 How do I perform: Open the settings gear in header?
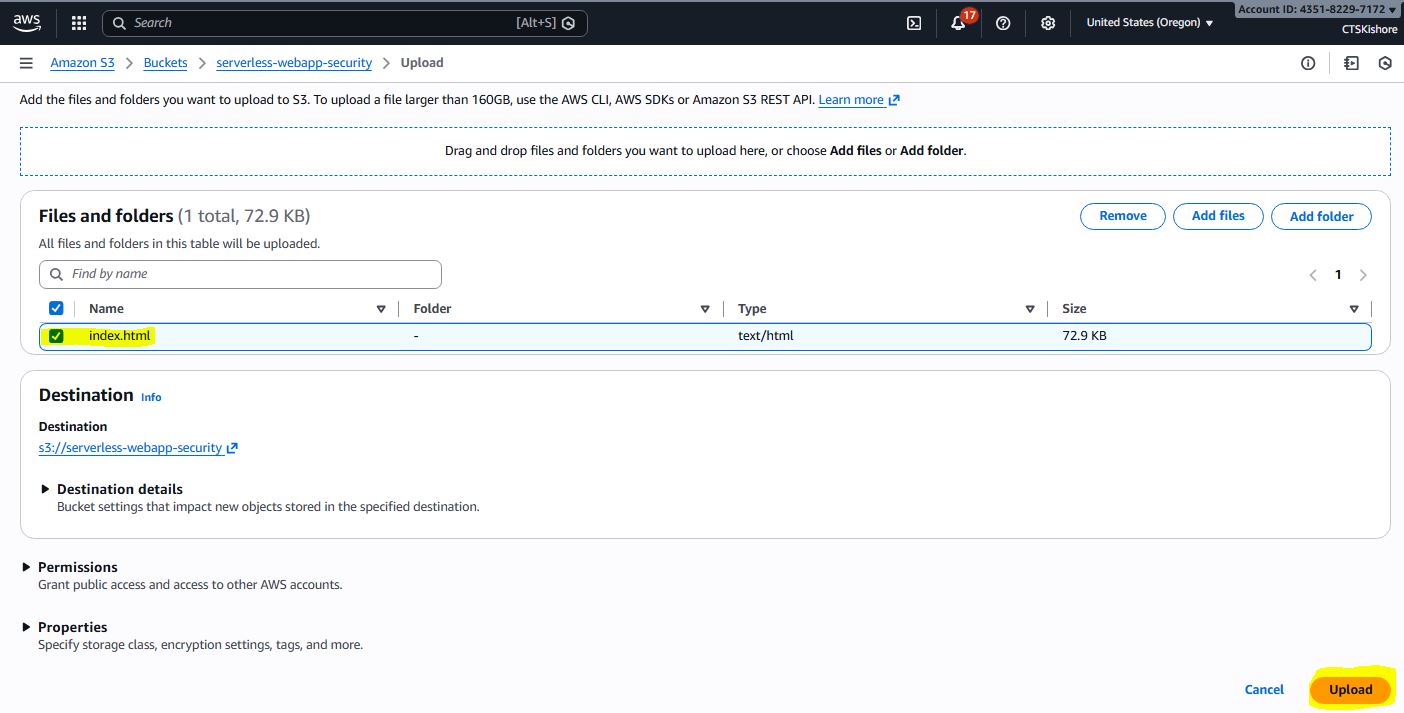[x=1047, y=23]
